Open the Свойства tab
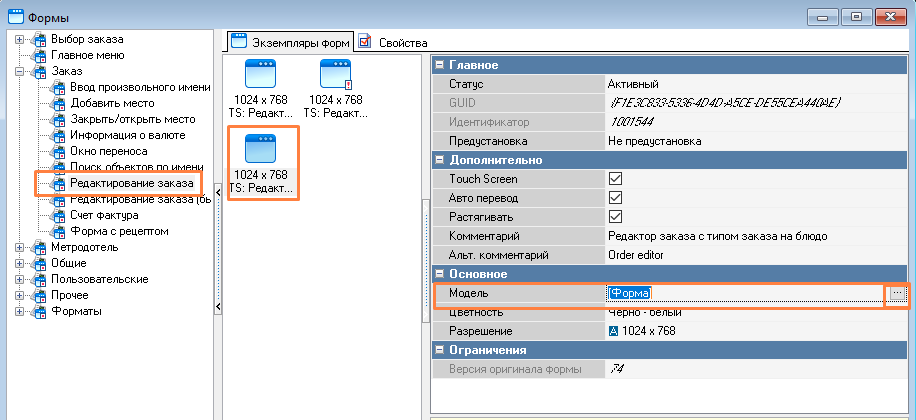Viewport: 916px width, 420px height. click(402, 42)
